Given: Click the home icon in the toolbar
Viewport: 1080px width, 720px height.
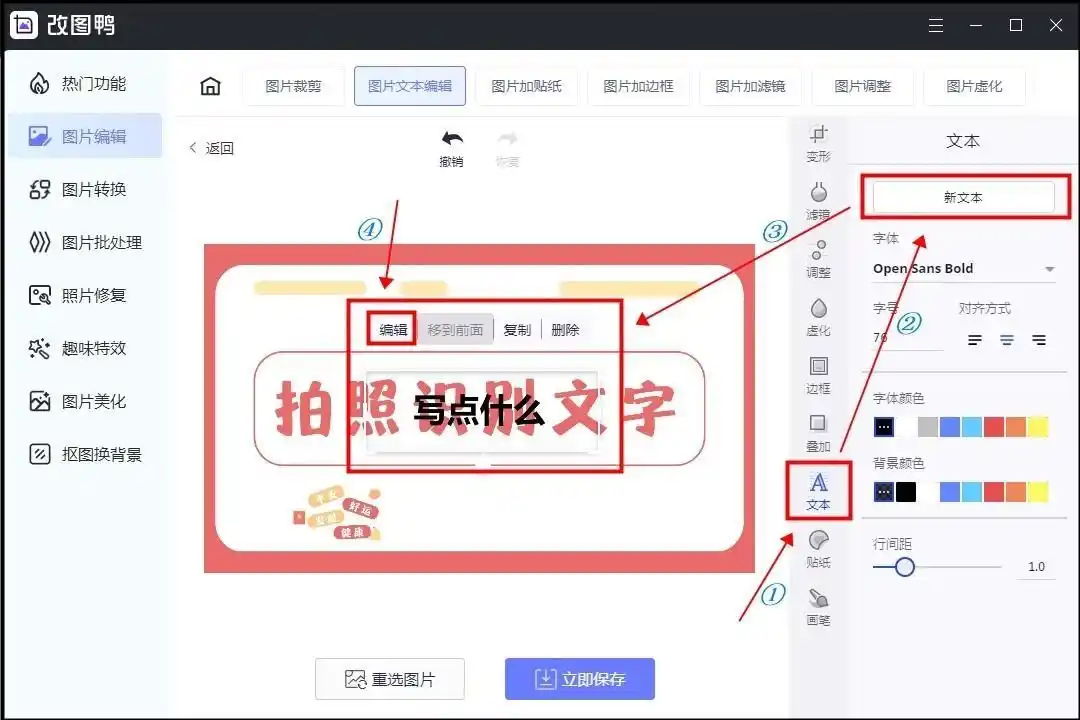Looking at the screenshot, I should click(x=210, y=86).
